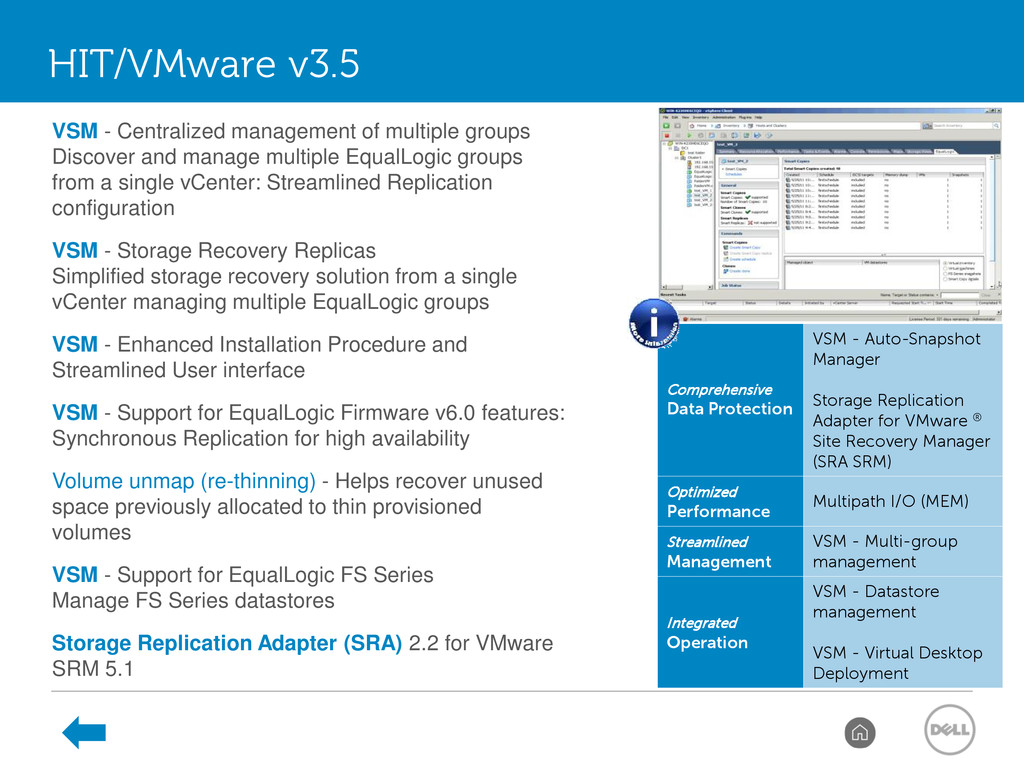Click 'vCenter managing multiple EqualLogic groups' line

coord(270,302)
